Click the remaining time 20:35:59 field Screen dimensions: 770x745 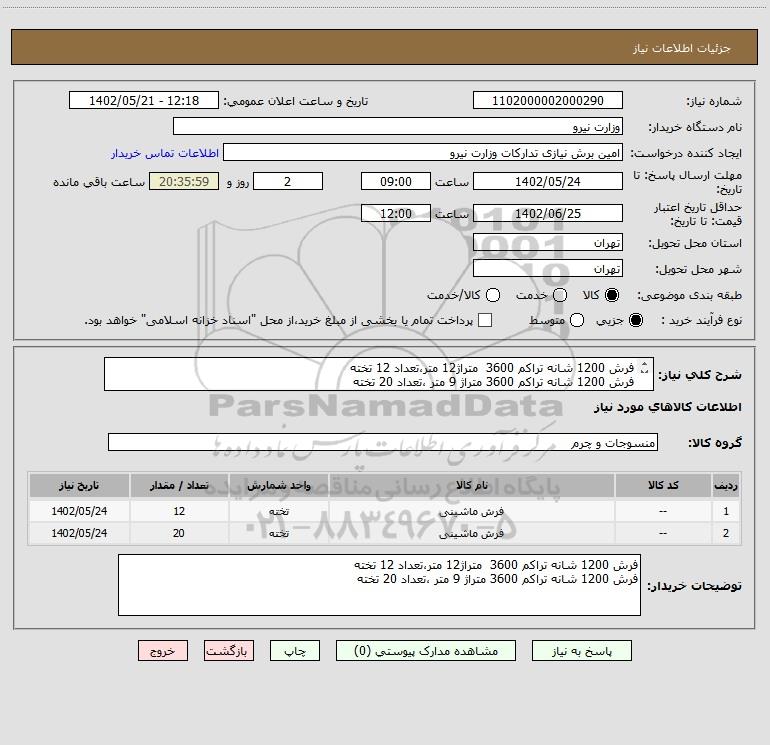point(184,181)
